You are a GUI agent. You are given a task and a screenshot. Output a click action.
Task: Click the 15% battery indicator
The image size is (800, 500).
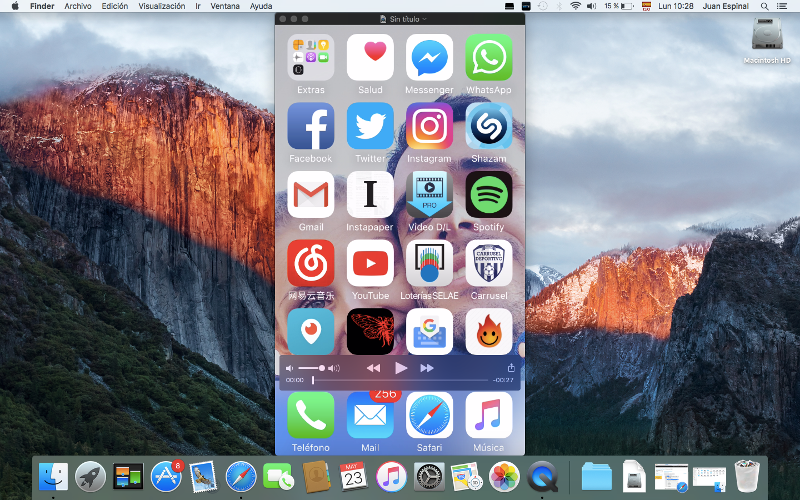pyautogui.click(x=619, y=6)
